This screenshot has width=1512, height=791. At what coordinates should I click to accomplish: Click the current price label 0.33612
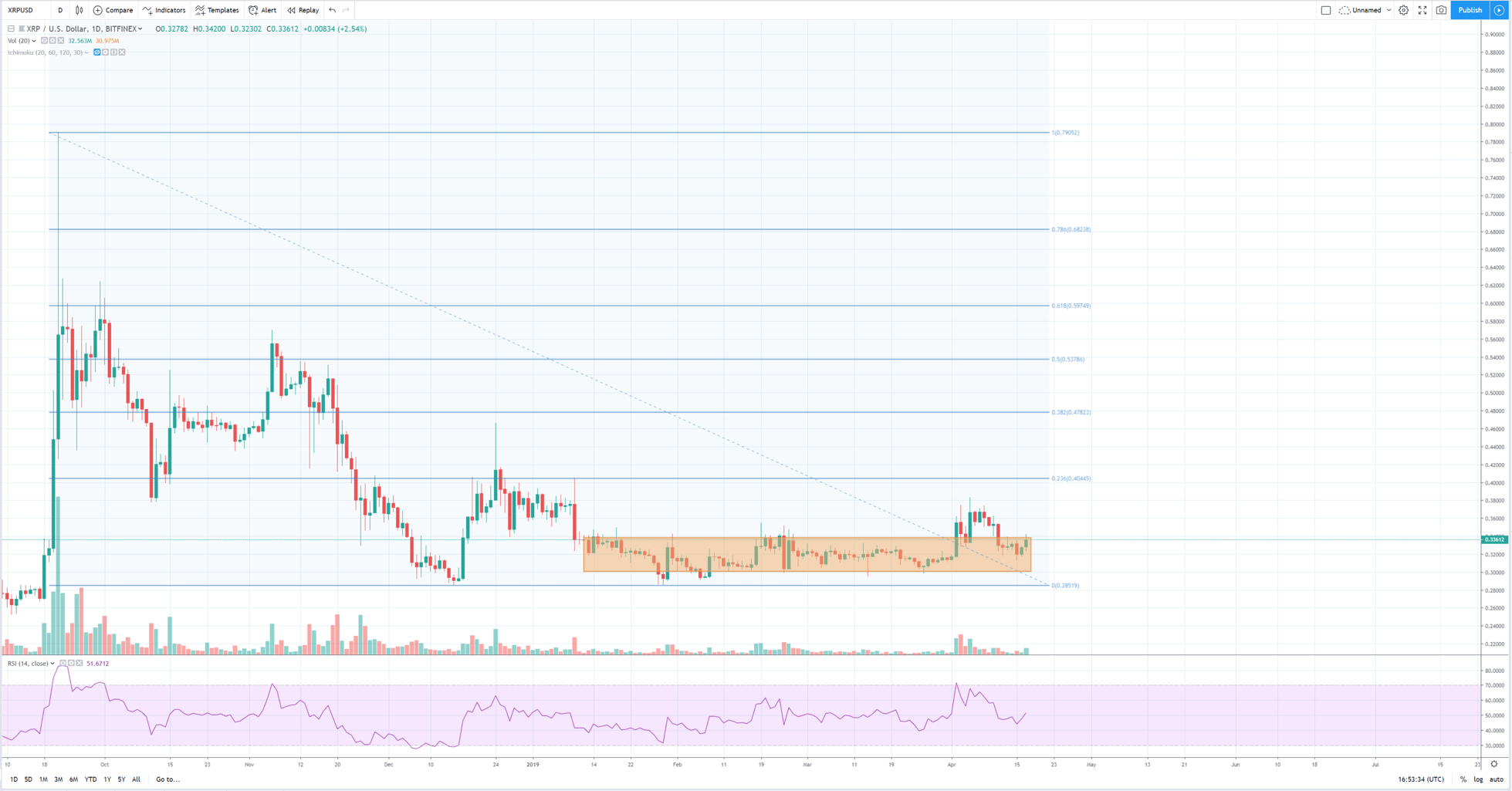coord(1495,539)
